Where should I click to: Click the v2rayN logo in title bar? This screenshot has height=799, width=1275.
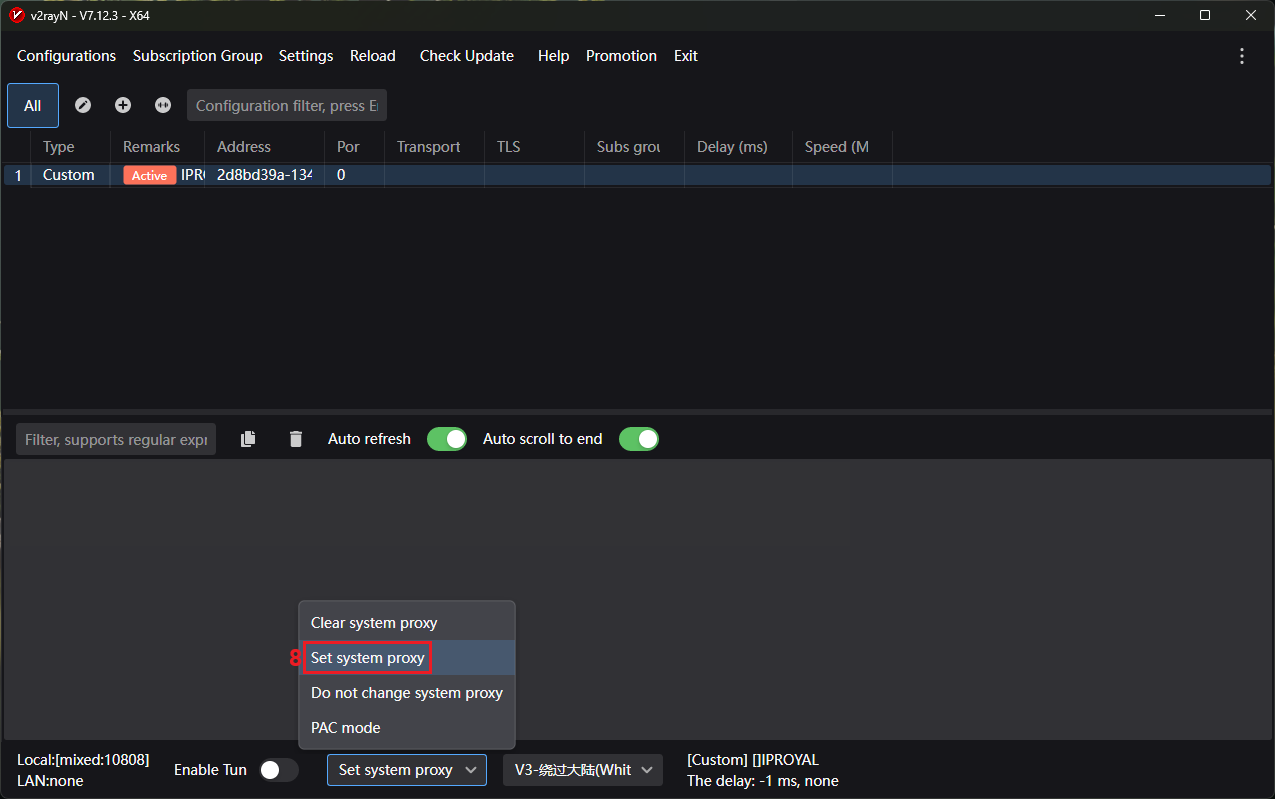pos(16,15)
